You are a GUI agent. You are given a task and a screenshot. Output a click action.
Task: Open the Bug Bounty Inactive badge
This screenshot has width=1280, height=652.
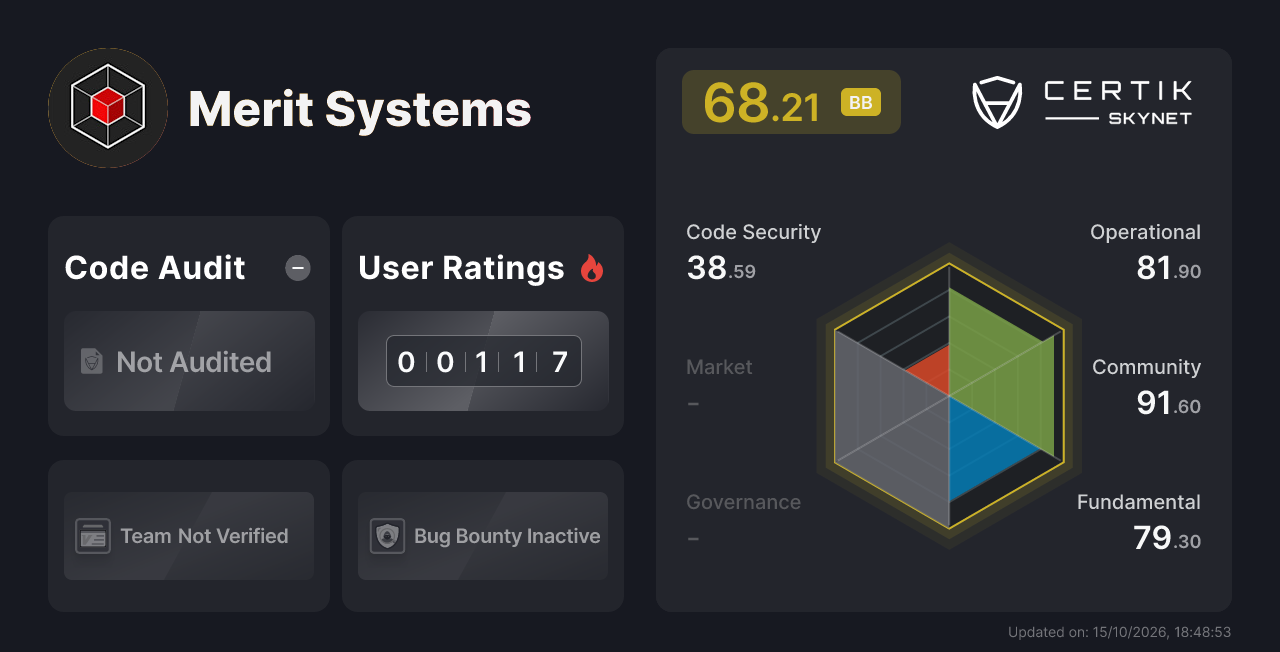pos(483,536)
